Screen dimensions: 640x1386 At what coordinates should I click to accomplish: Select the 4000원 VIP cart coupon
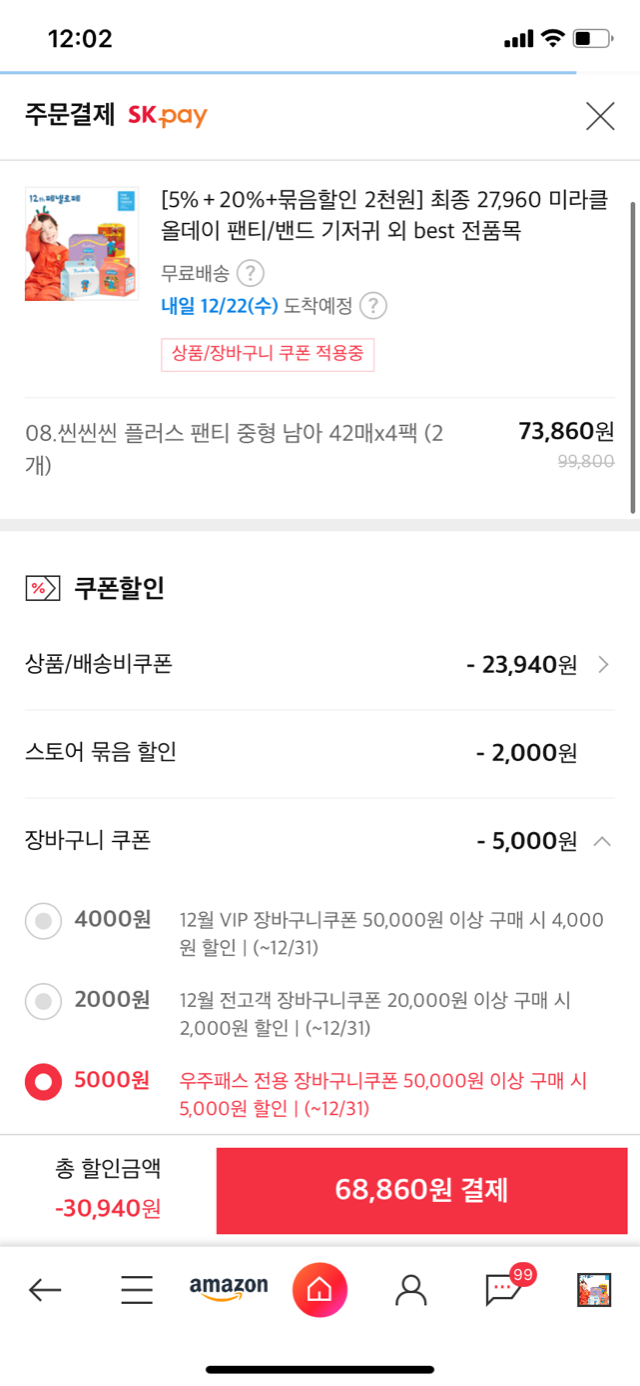43,922
